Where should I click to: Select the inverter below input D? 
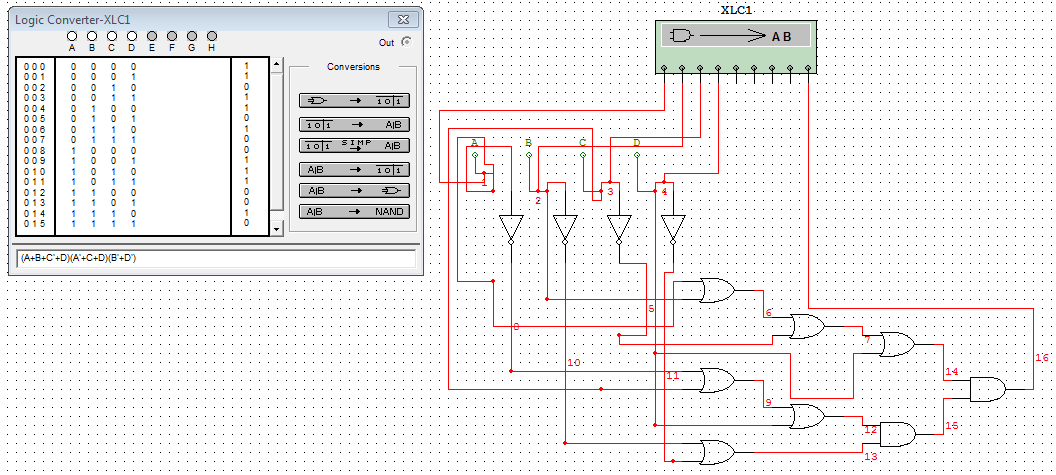(673, 229)
